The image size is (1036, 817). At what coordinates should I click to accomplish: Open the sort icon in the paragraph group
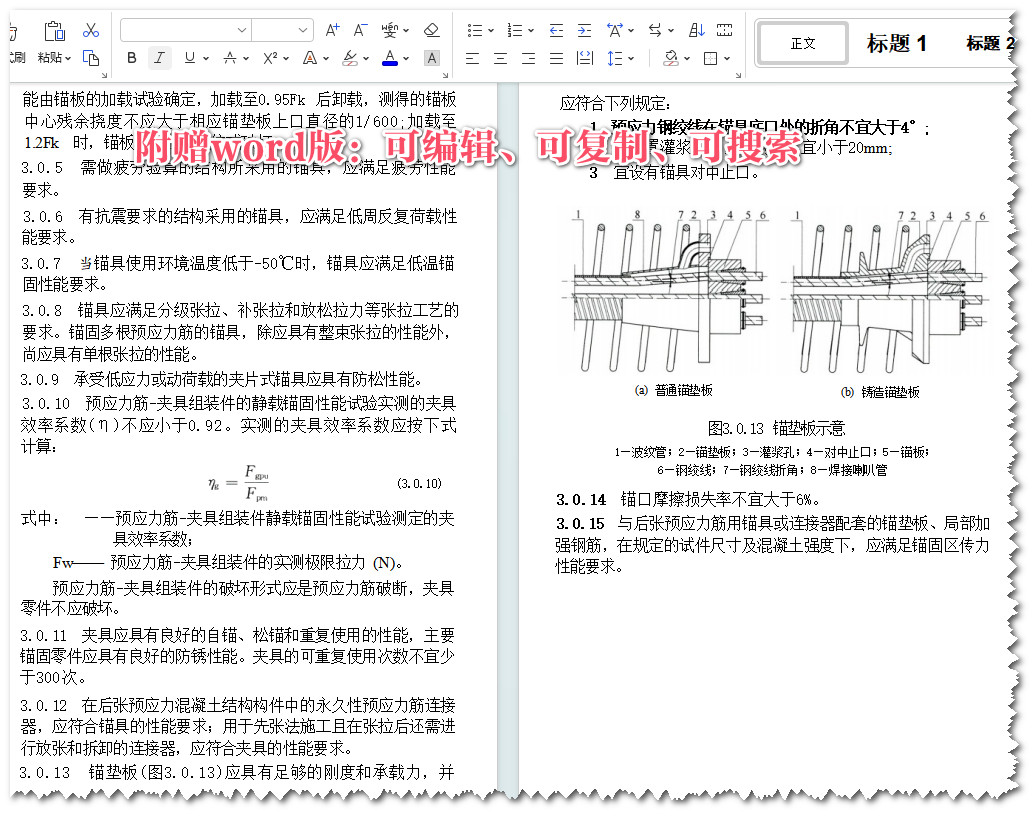coord(697,29)
